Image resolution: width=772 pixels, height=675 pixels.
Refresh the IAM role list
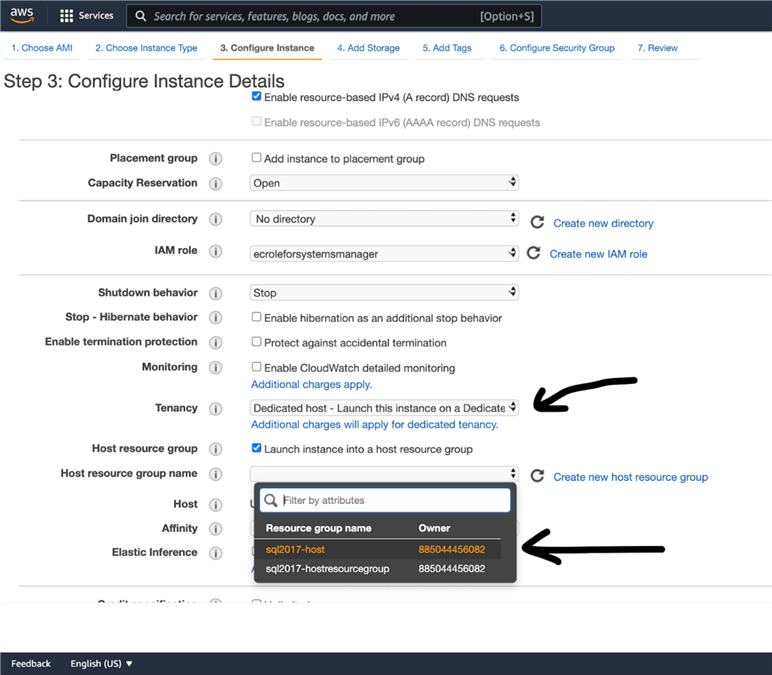533,253
